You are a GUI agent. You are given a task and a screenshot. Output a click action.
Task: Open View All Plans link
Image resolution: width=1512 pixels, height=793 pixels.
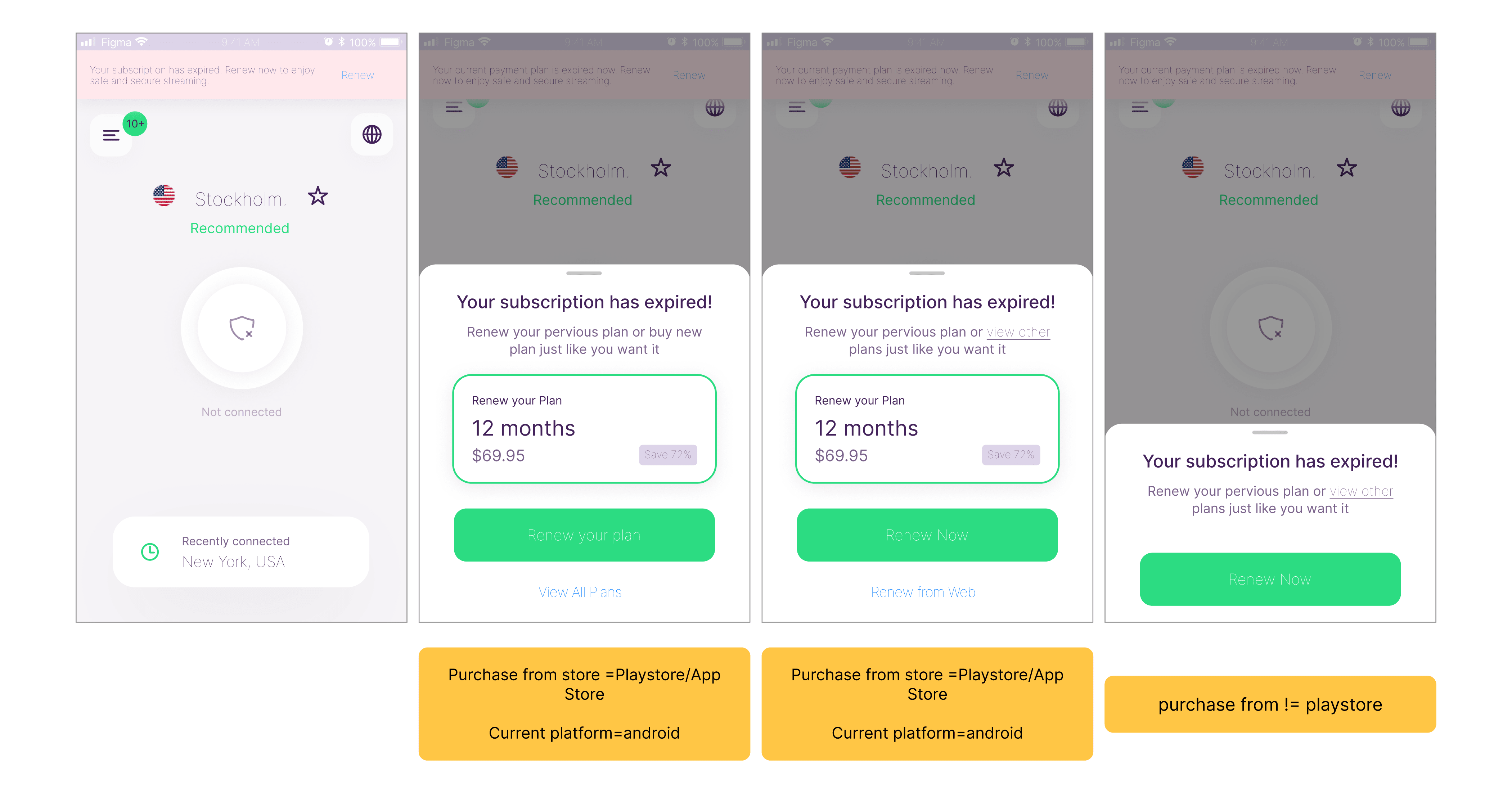coord(580,592)
